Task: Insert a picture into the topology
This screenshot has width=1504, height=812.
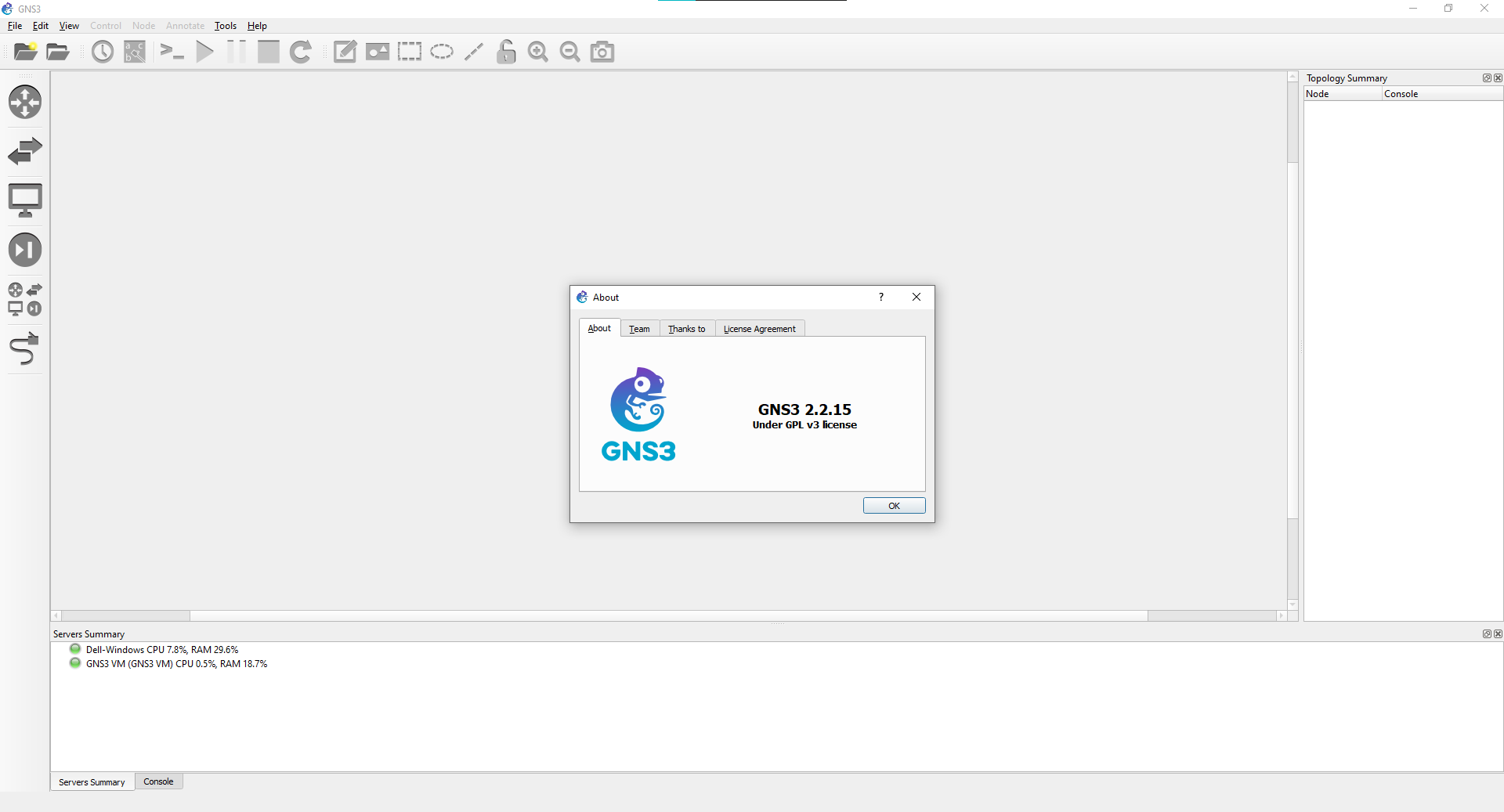Action: point(377,52)
